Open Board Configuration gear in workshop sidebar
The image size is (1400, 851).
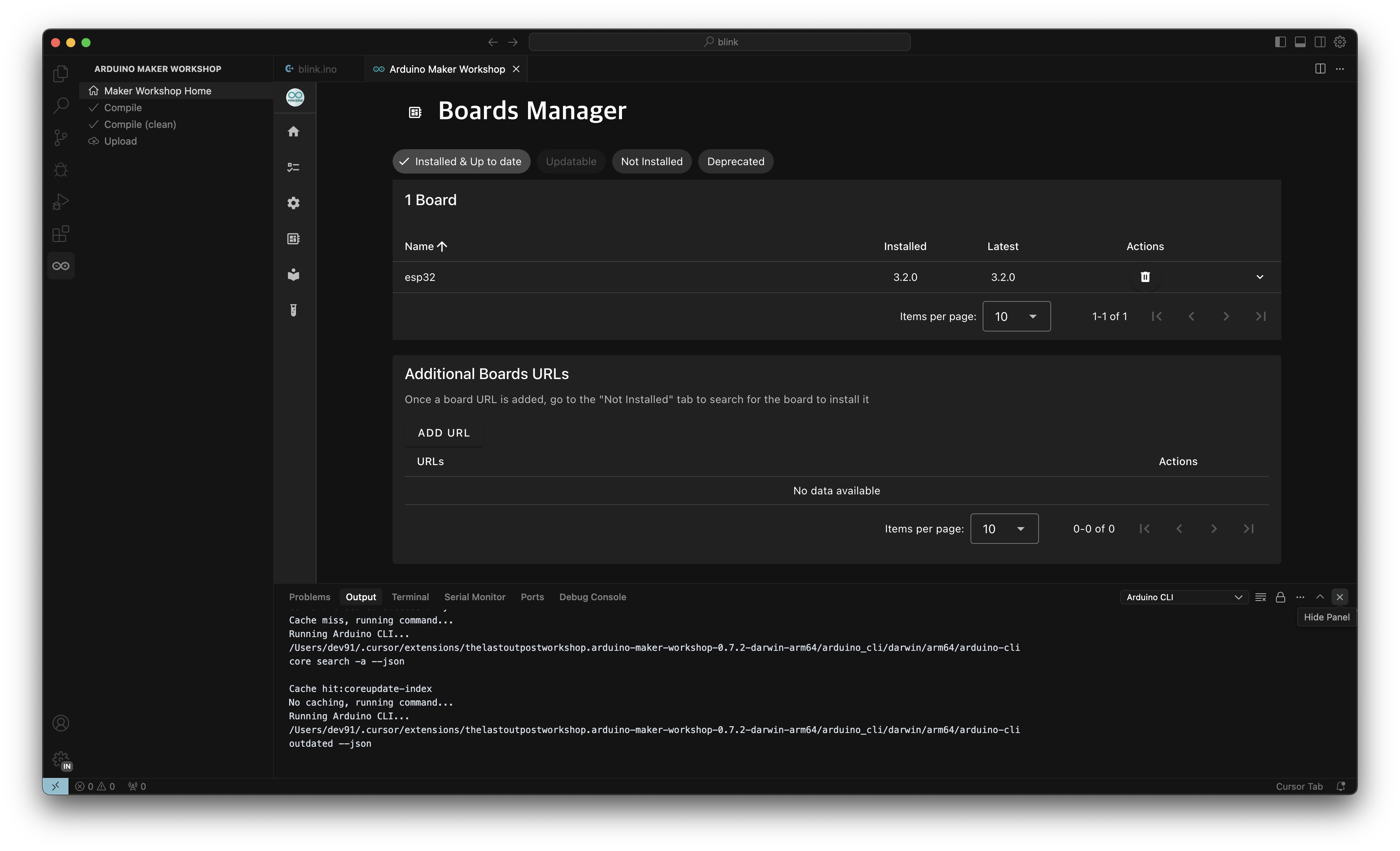[x=293, y=203]
